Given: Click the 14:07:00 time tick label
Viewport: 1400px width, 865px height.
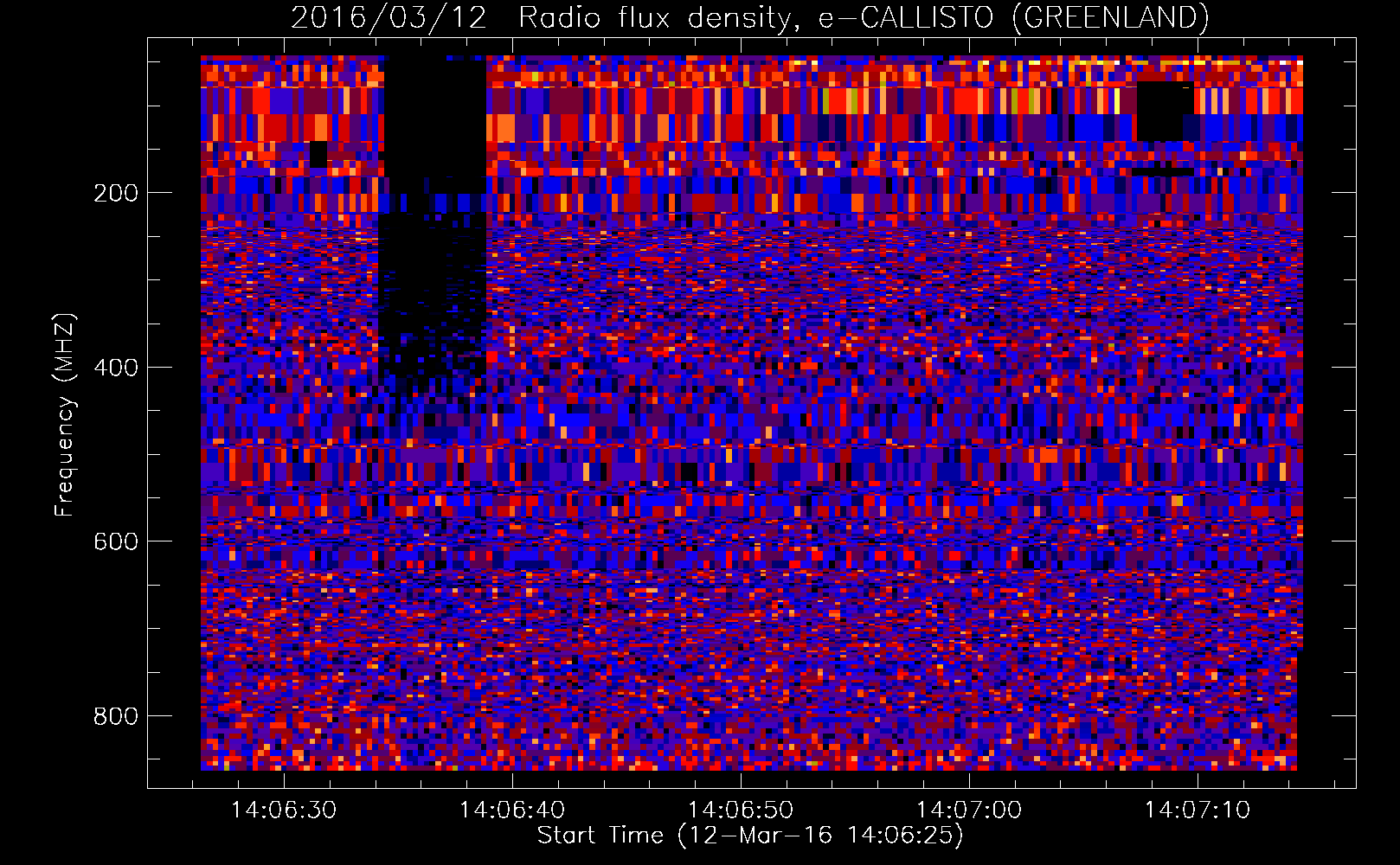Looking at the screenshot, I should [x=969, y=811].
